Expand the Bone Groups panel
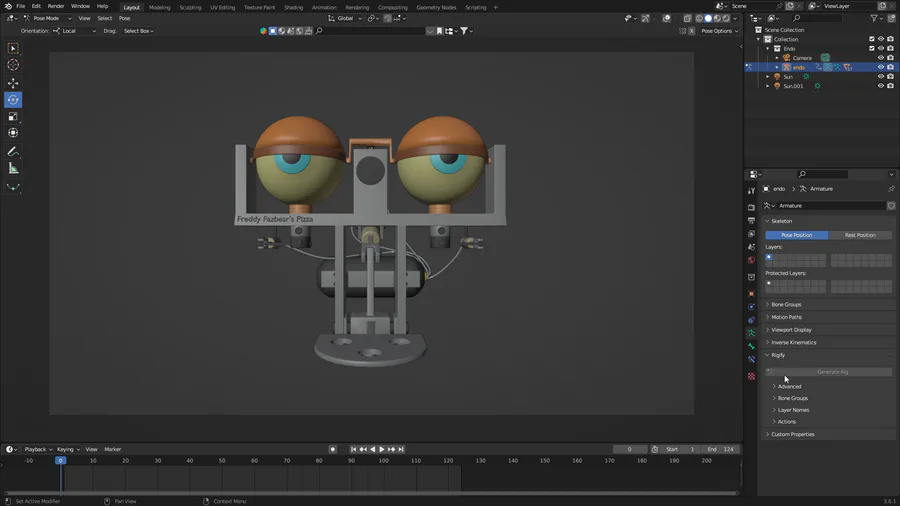This screenshot has height=506, width=900. 786,304
